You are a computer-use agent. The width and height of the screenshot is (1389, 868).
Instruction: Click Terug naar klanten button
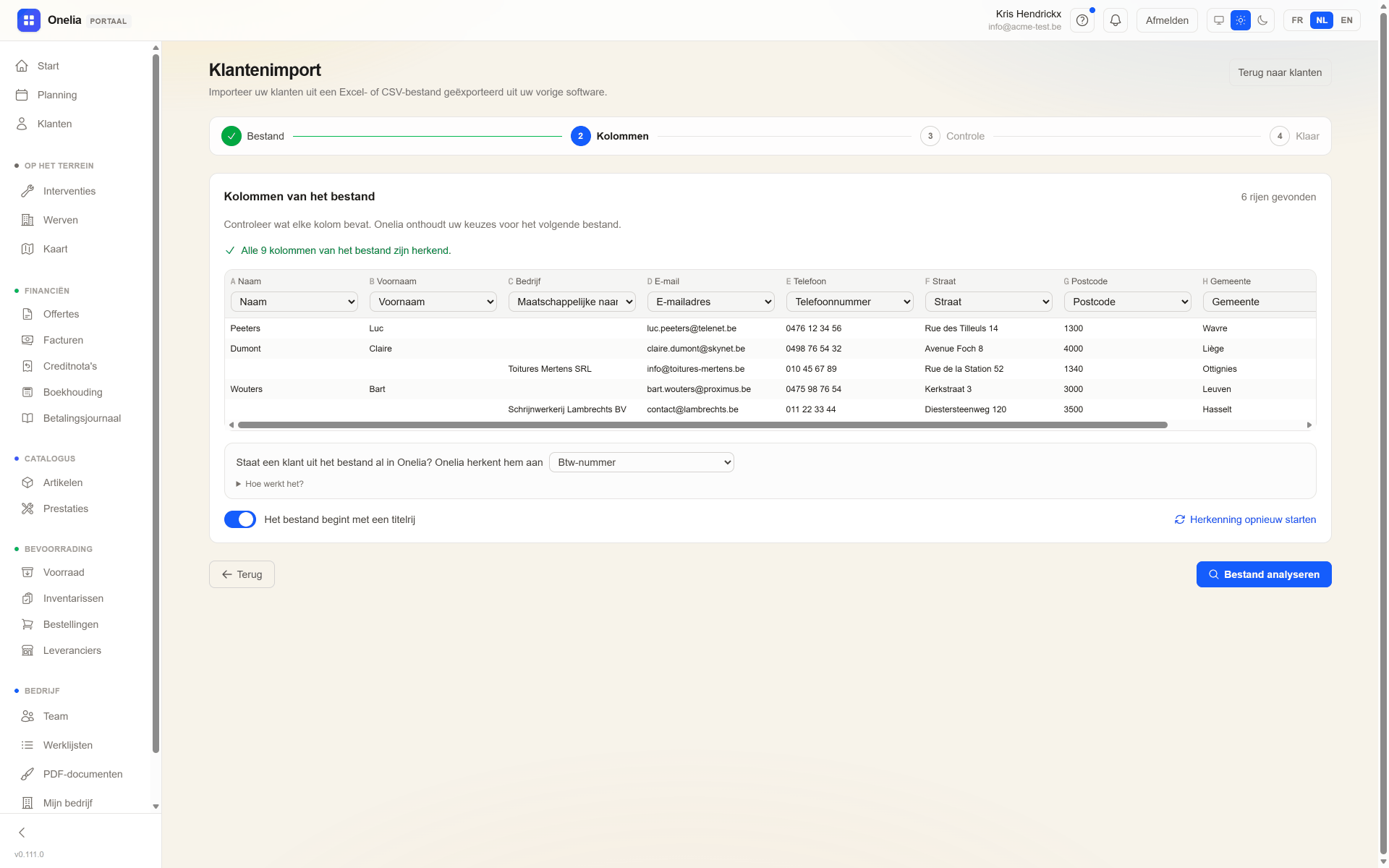[1280, 72]
